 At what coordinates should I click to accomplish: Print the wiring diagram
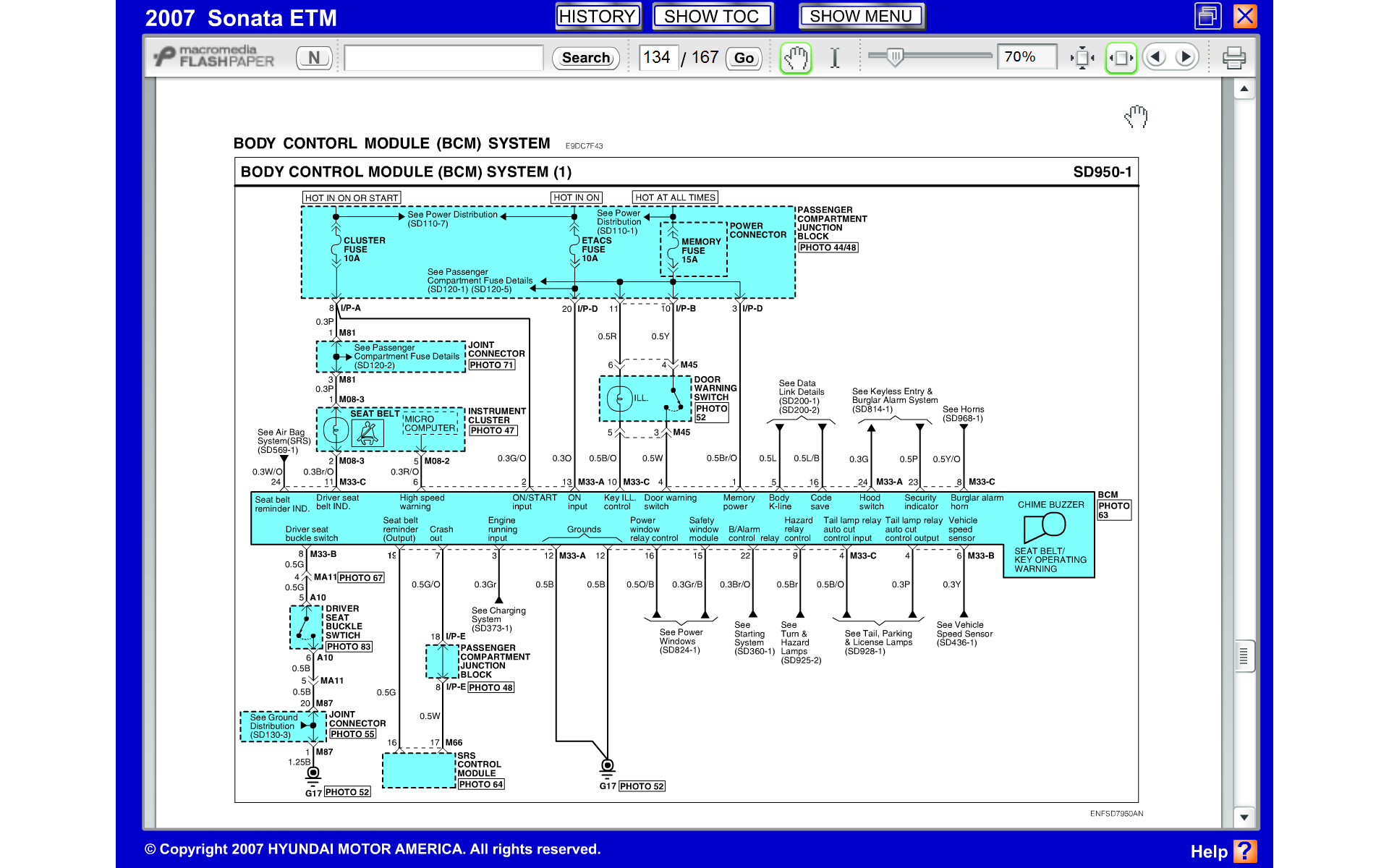pos(1234,58)
